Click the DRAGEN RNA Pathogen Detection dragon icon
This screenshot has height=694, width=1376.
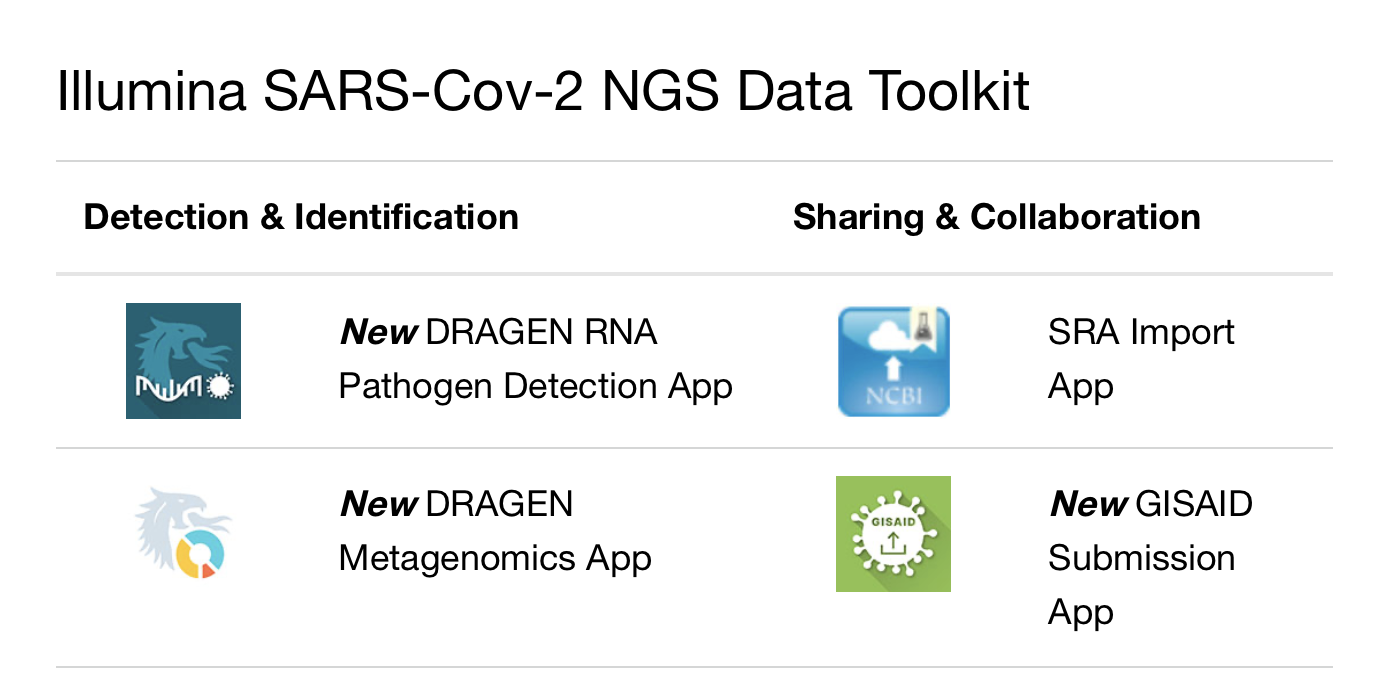coord(183,360)
